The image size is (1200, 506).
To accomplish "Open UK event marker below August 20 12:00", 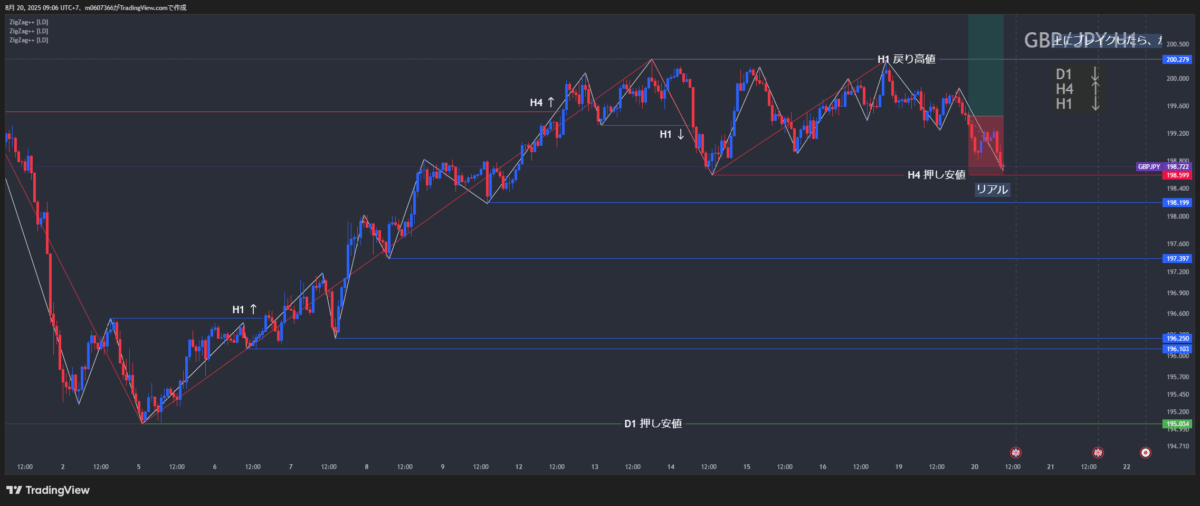I will tap(1016, 452).
